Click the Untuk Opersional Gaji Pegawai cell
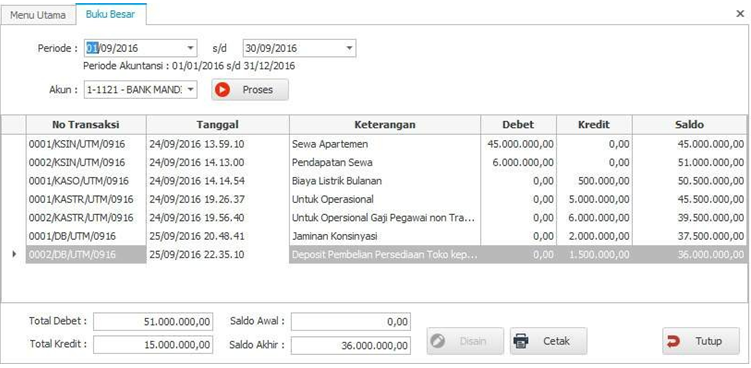The height and width of the screenshot is (368, 751). [385, 218]
